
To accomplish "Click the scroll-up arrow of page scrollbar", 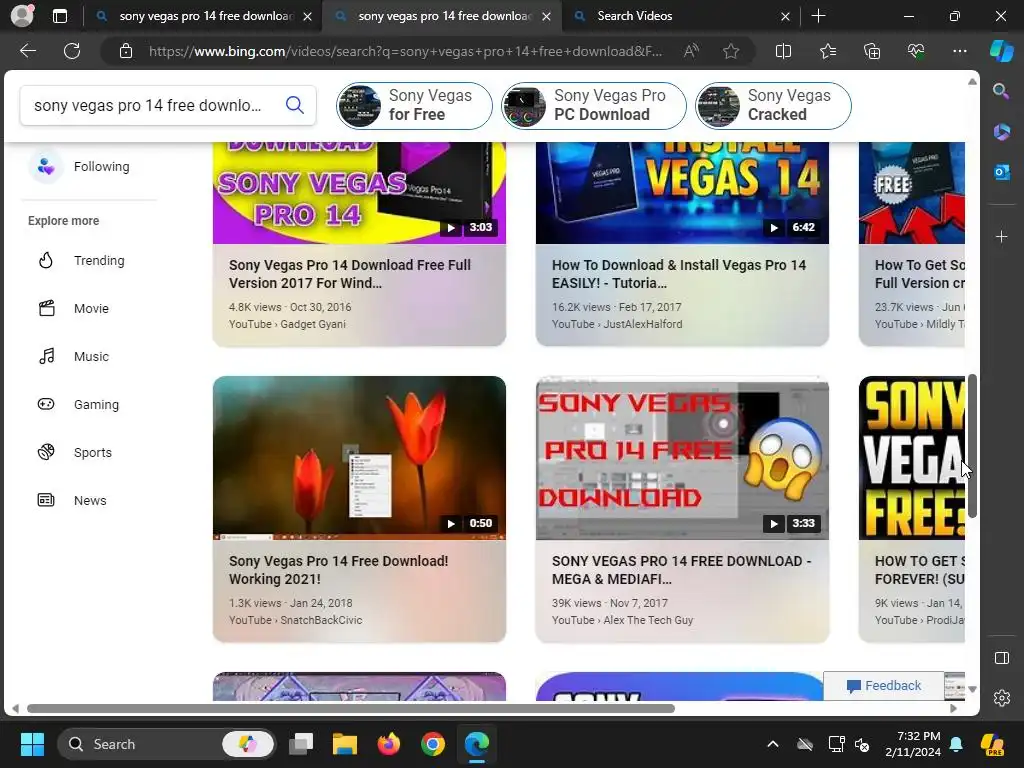I will click(x=972, y=82).
